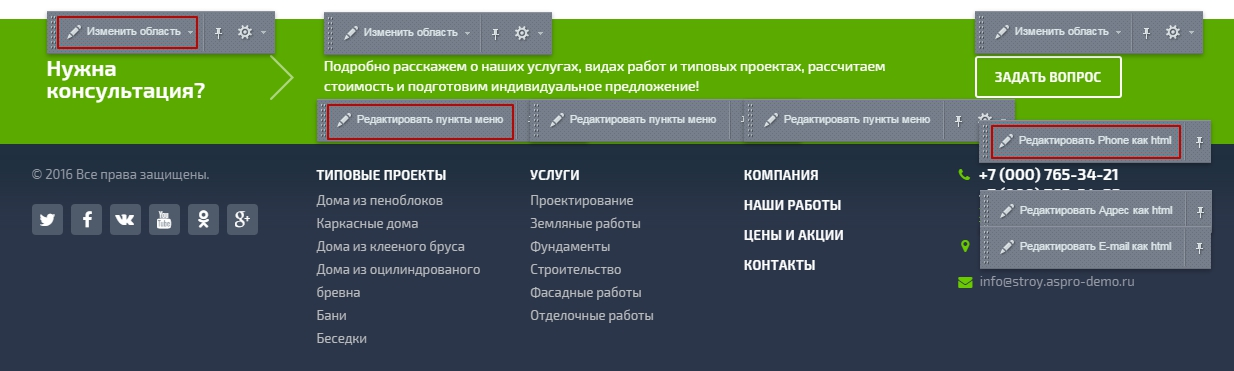The width and height of the screenshot is (1234, 371).
Task: Toggle pin next to 'Редактировать E-mail как html'
Action: (1199, 247)
